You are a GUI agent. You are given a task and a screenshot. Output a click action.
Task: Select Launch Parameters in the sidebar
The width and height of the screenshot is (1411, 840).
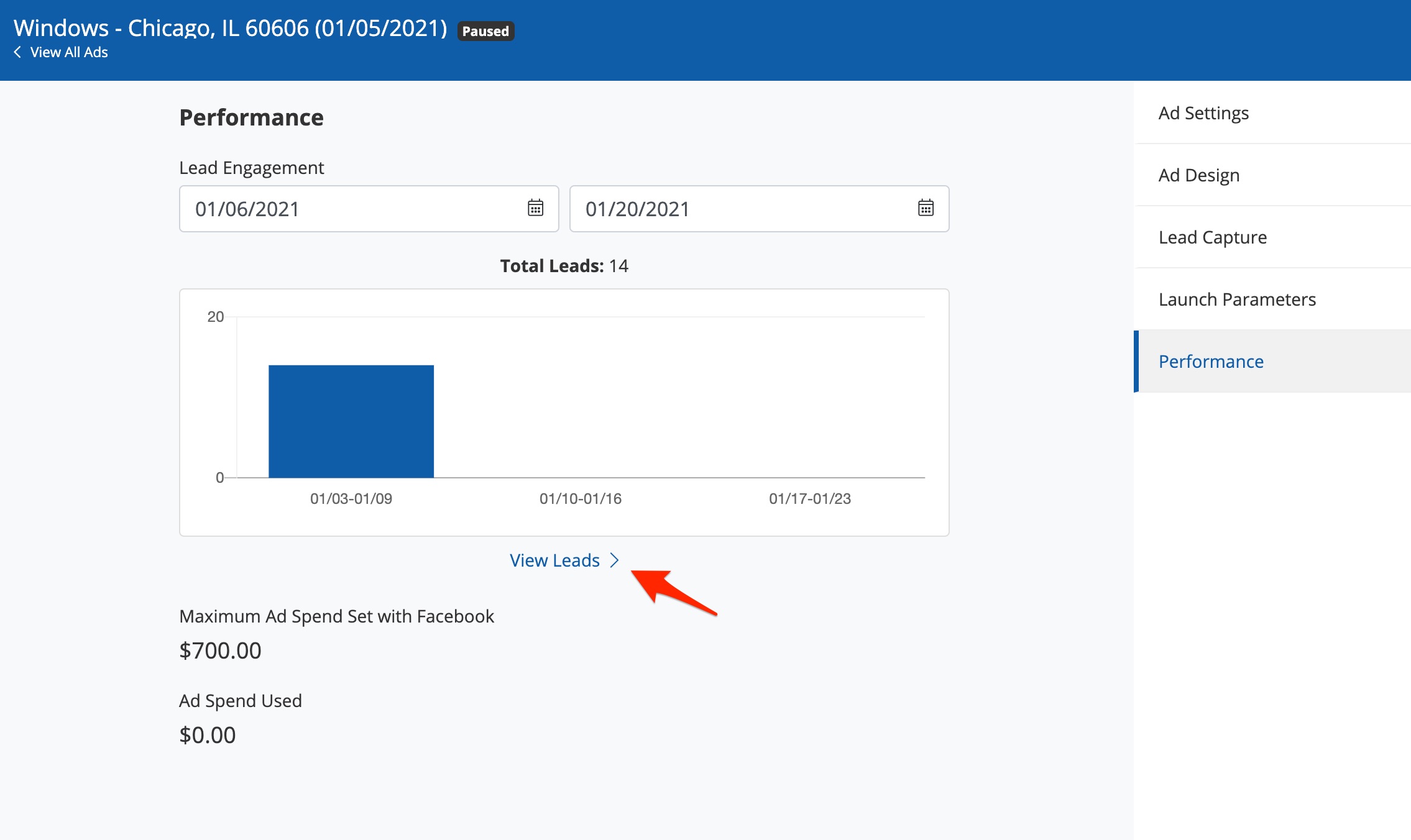pyautogui.click(x=1237, y=299)
